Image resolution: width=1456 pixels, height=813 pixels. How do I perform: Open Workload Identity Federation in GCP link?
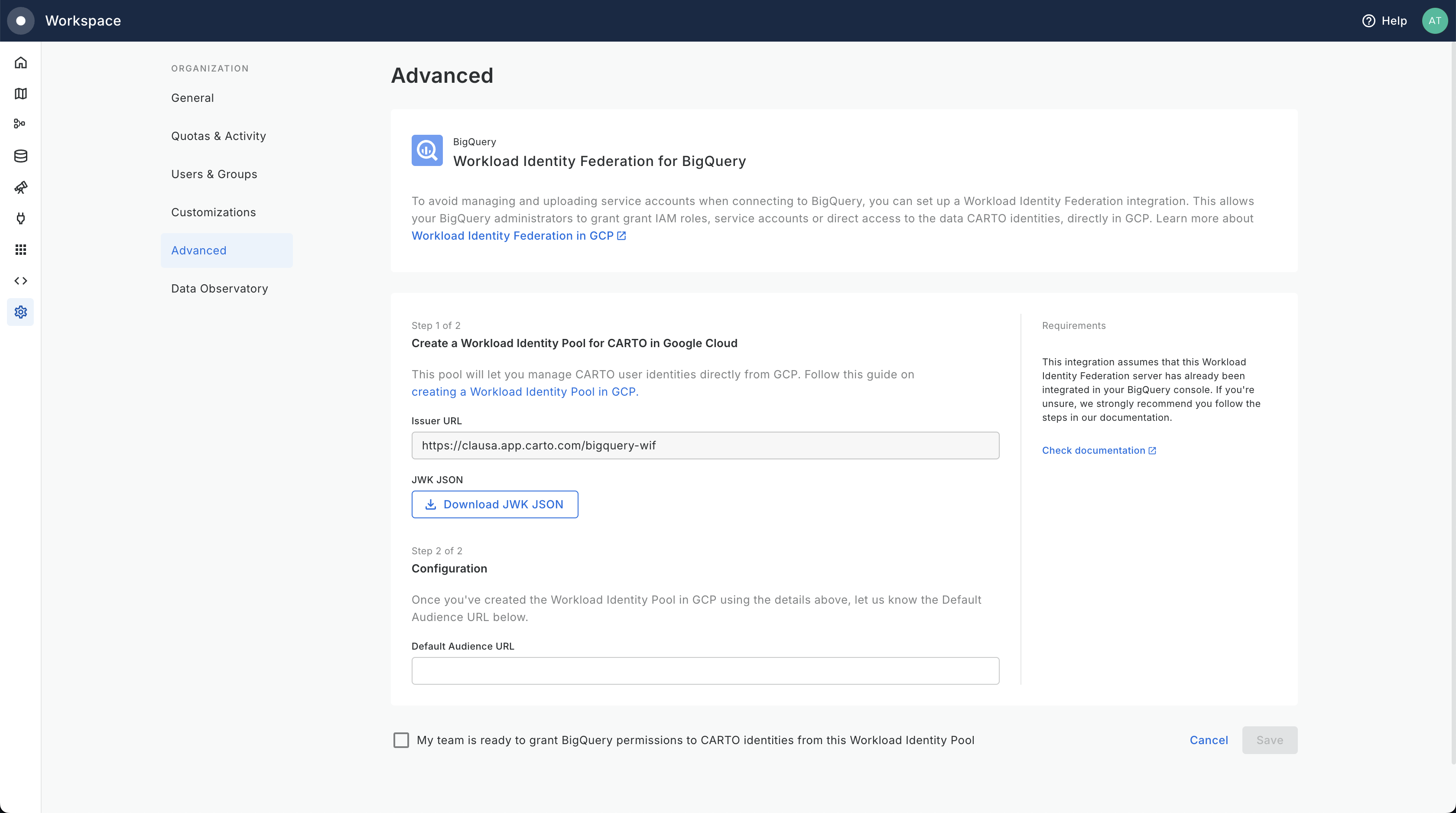pos(518,236)
